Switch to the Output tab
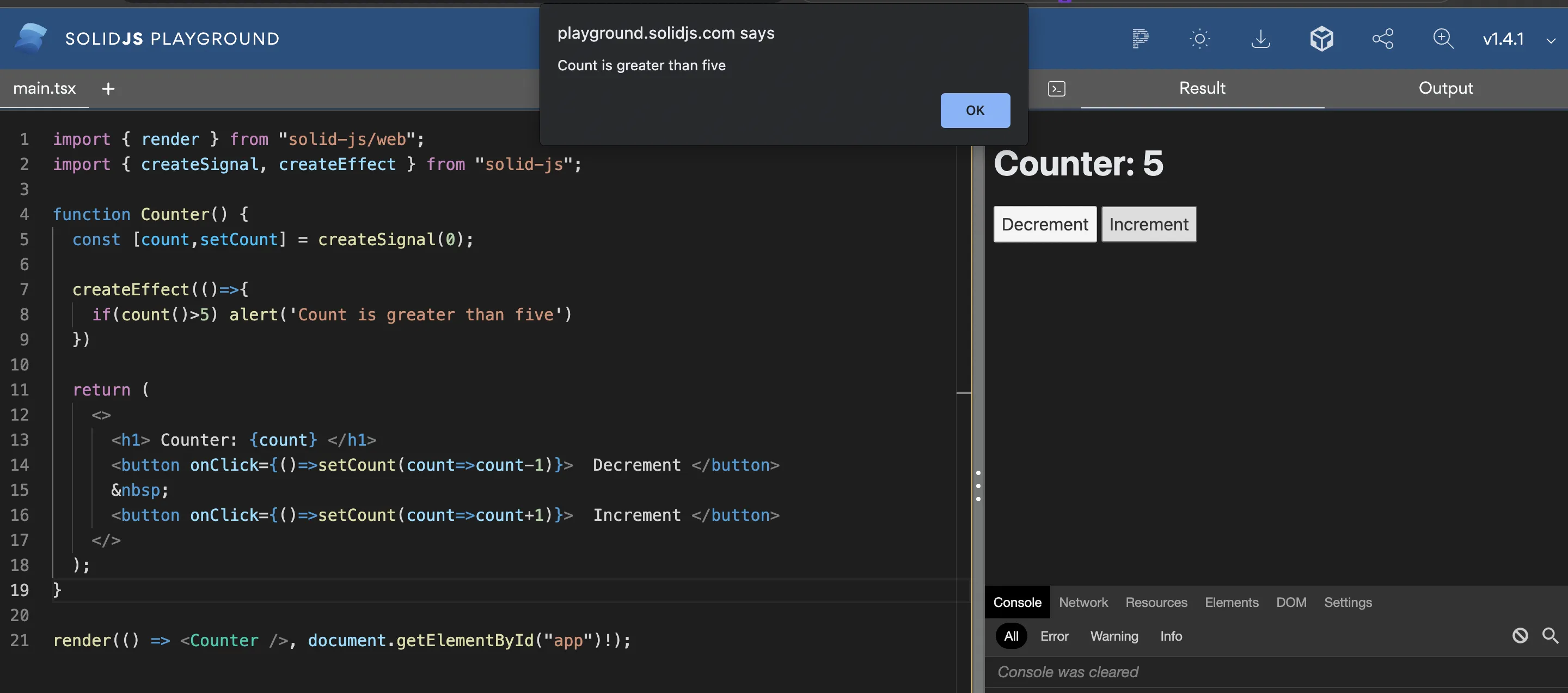 point(1445,88)
